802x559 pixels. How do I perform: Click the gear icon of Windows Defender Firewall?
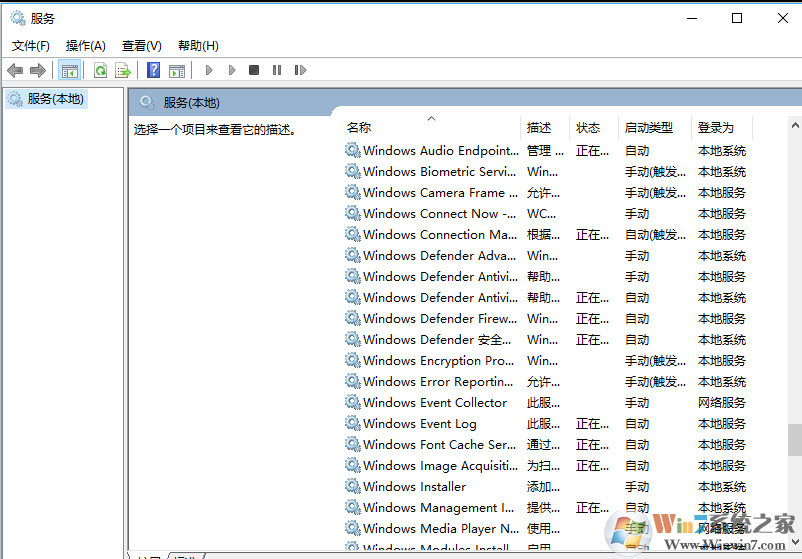click(x=352, y=318)
